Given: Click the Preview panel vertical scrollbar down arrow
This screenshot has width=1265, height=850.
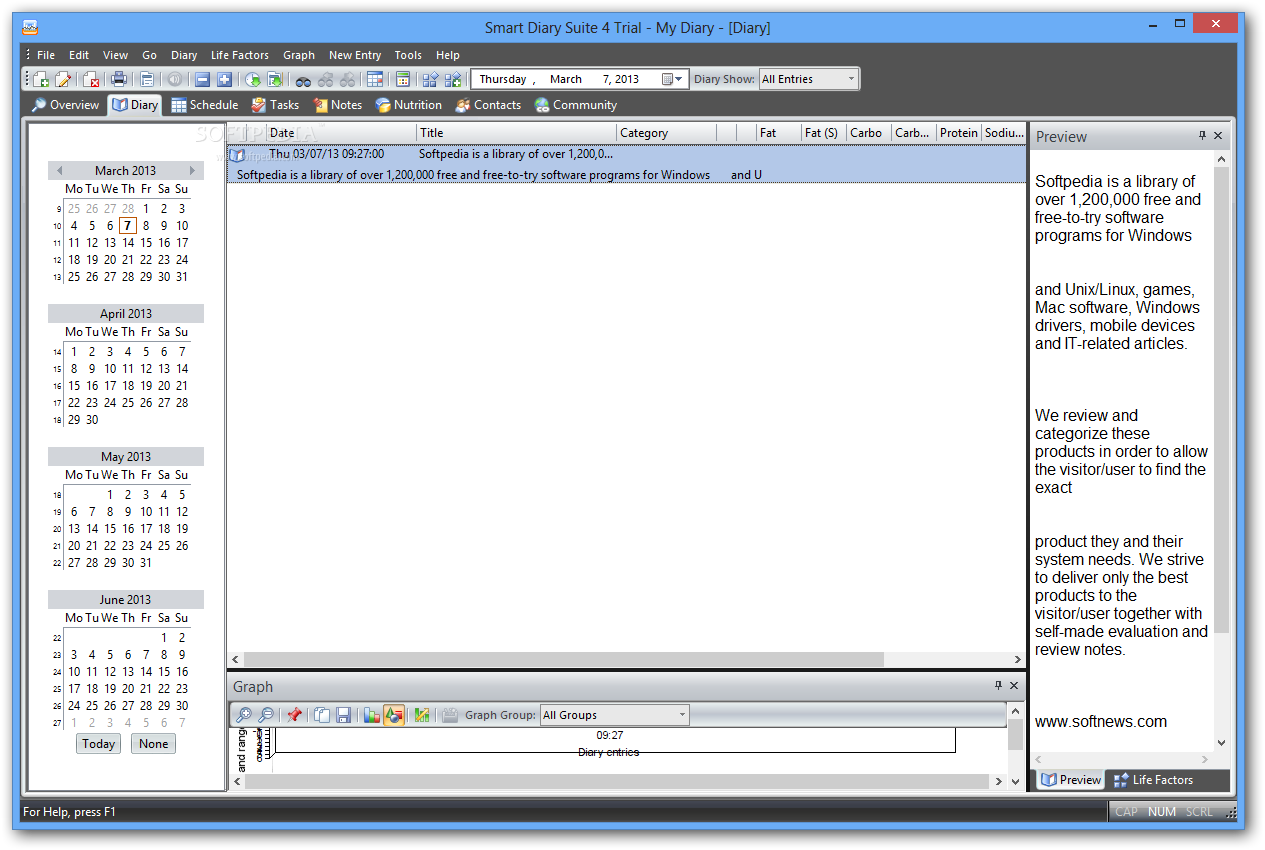Looking at the screenshot, I should click(x=1221, y=743).
